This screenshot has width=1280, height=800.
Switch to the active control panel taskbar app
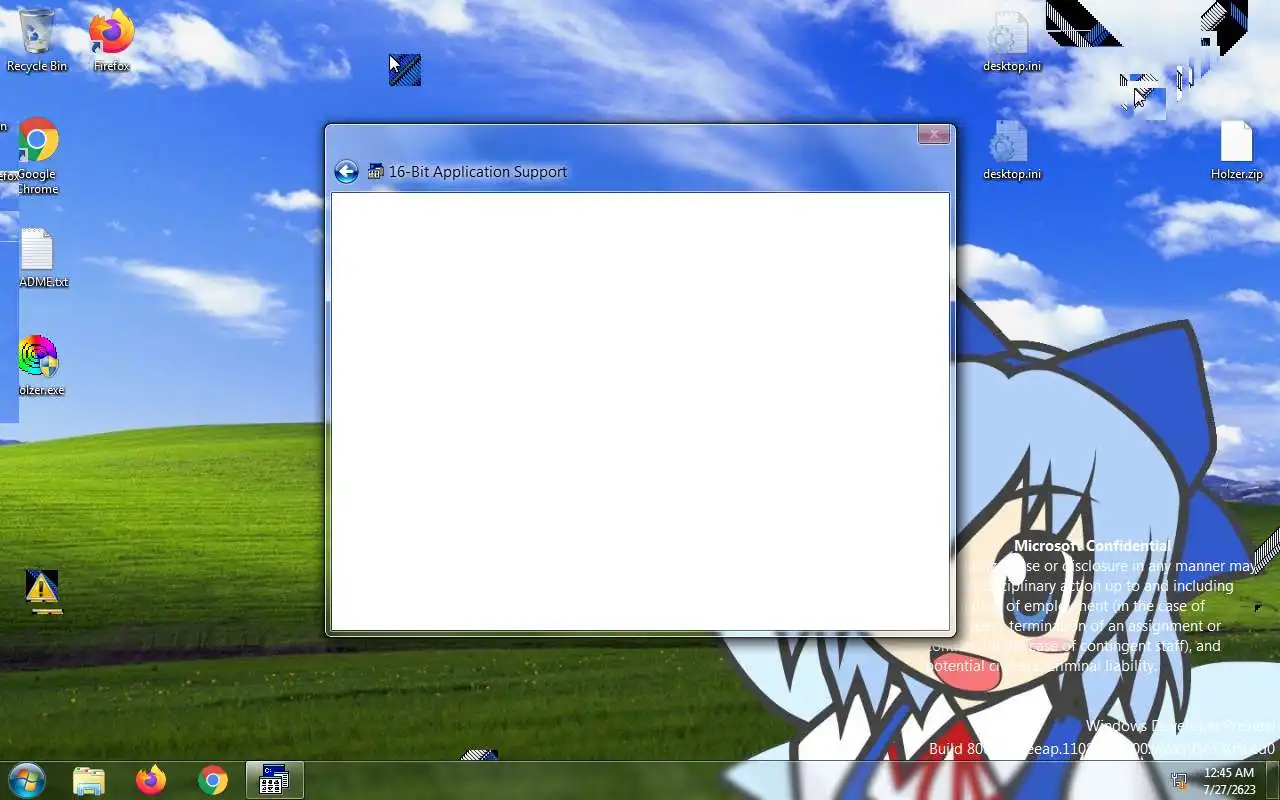(274, 780)
